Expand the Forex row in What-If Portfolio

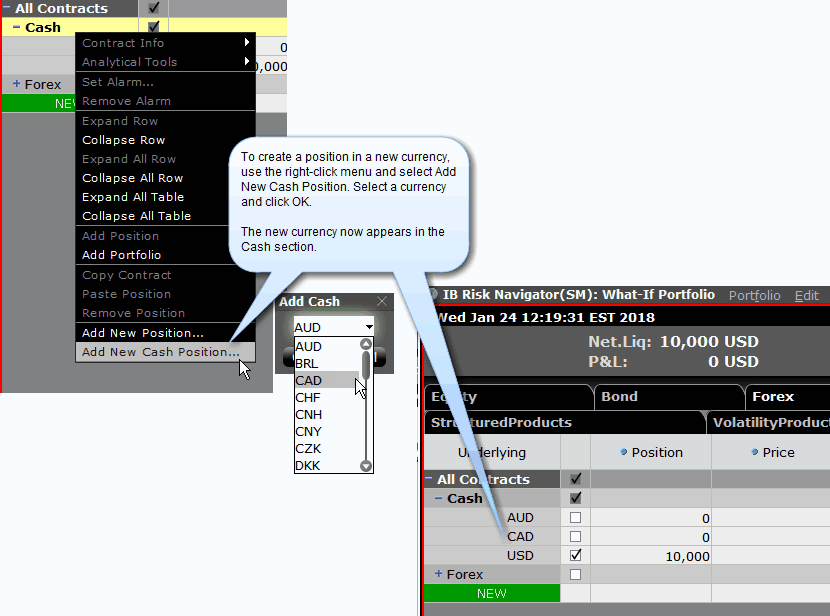click(438, 574)
